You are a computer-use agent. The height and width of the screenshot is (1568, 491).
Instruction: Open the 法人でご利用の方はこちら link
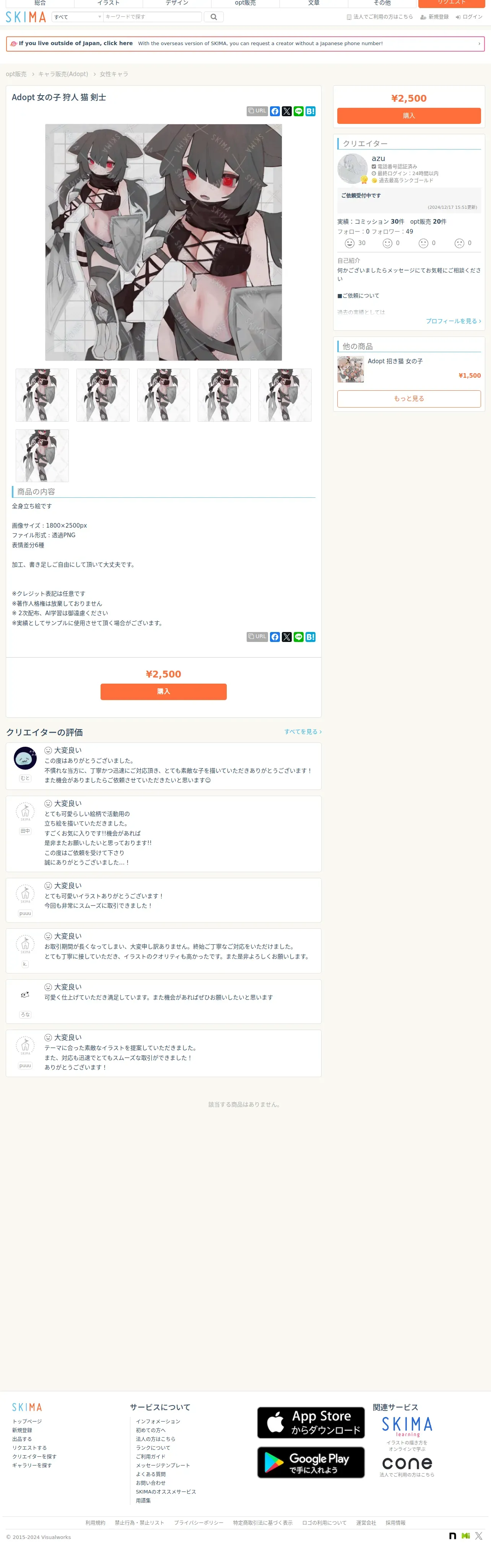pyautogui.click(x=380, y=17)
